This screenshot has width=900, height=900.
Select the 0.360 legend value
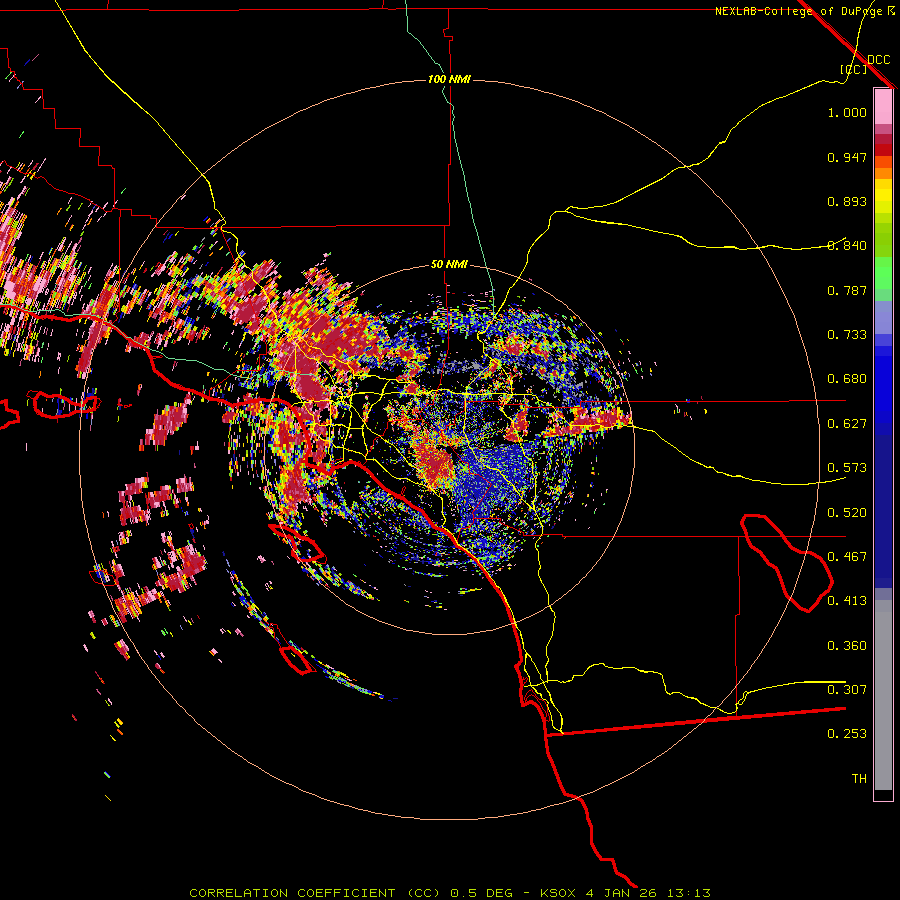(x=847, y=646)
